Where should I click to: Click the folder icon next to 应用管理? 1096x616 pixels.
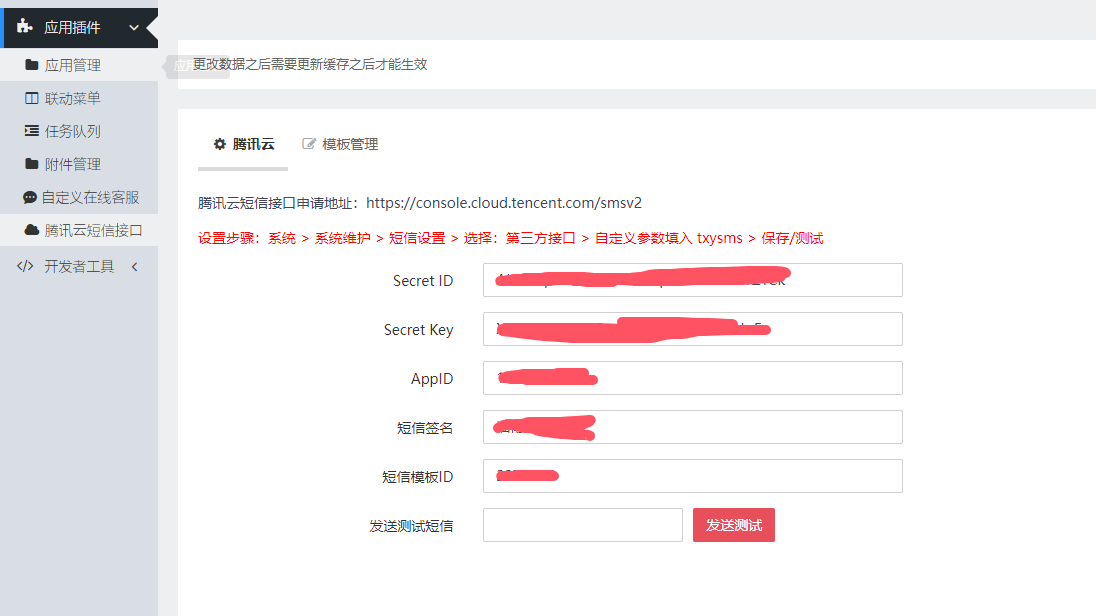[31, 65]
